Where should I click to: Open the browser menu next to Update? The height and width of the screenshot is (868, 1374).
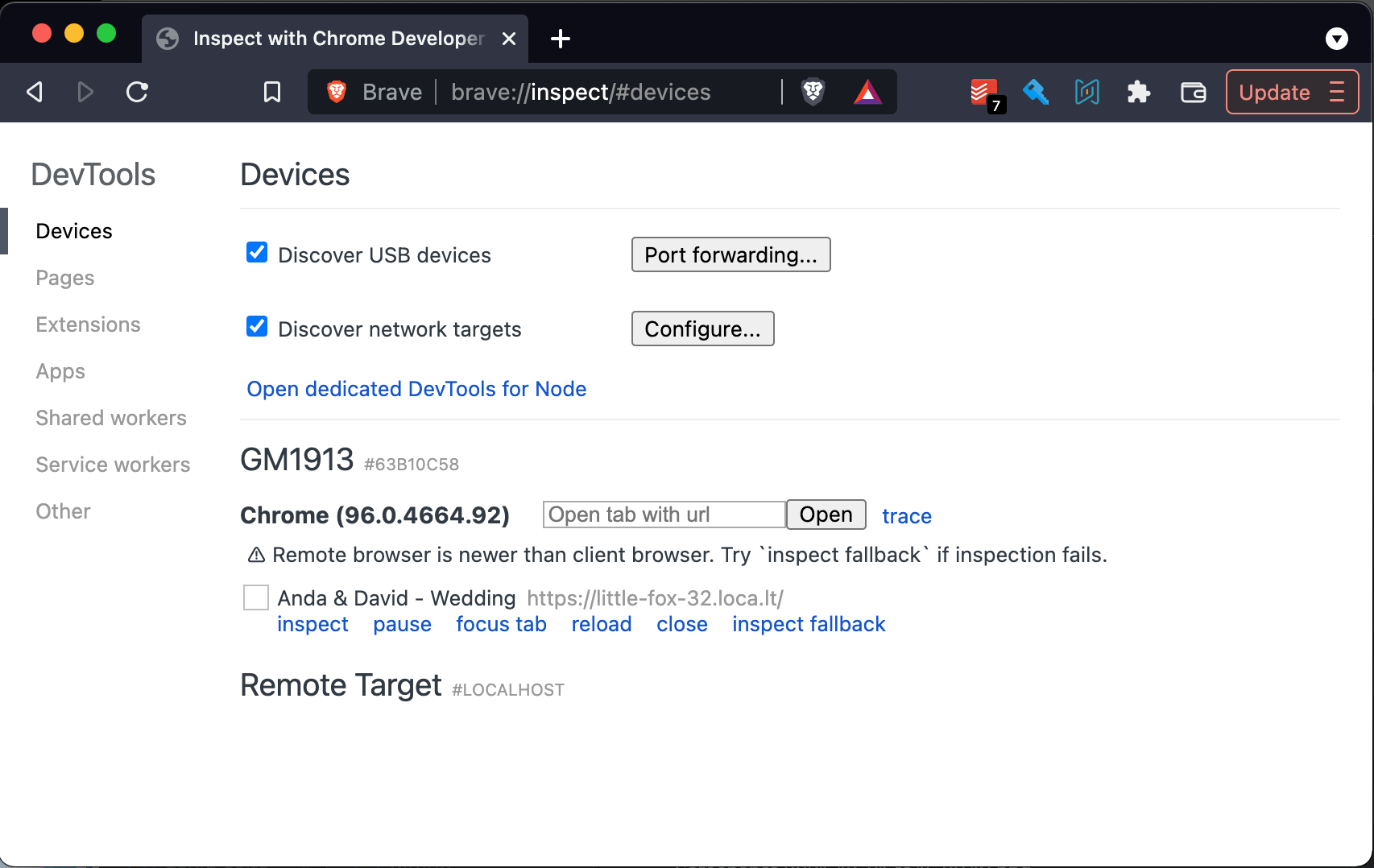pyautogui.click(x=1336, y=92)
